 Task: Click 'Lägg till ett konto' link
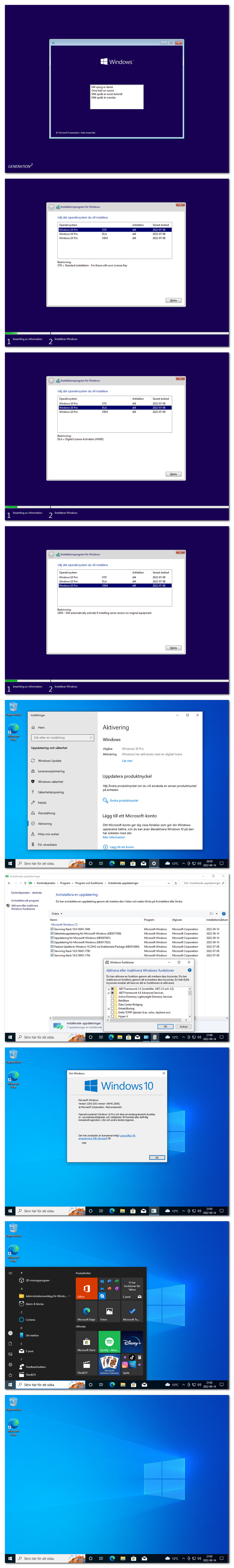point(122,847)
